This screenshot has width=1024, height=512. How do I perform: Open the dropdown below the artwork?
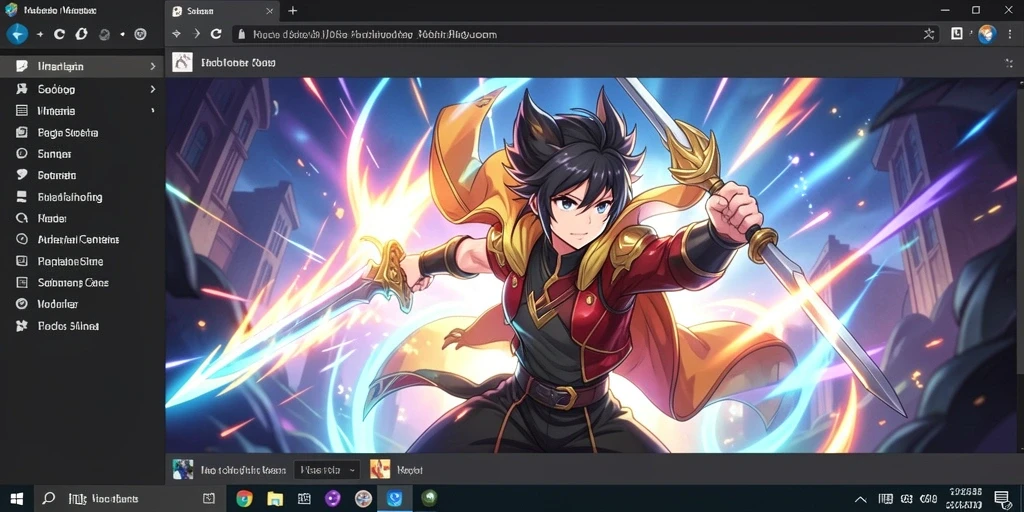coord(327,470)
